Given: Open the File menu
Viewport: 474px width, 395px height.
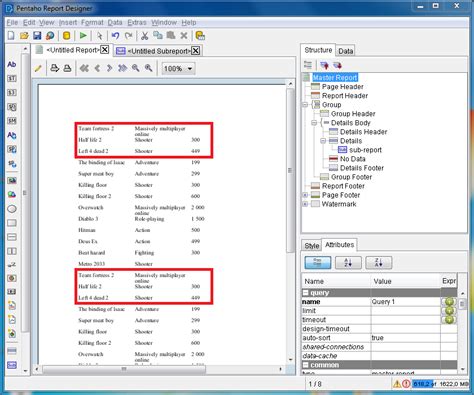Looking at the screenshot, I should (x=12, y=23).
